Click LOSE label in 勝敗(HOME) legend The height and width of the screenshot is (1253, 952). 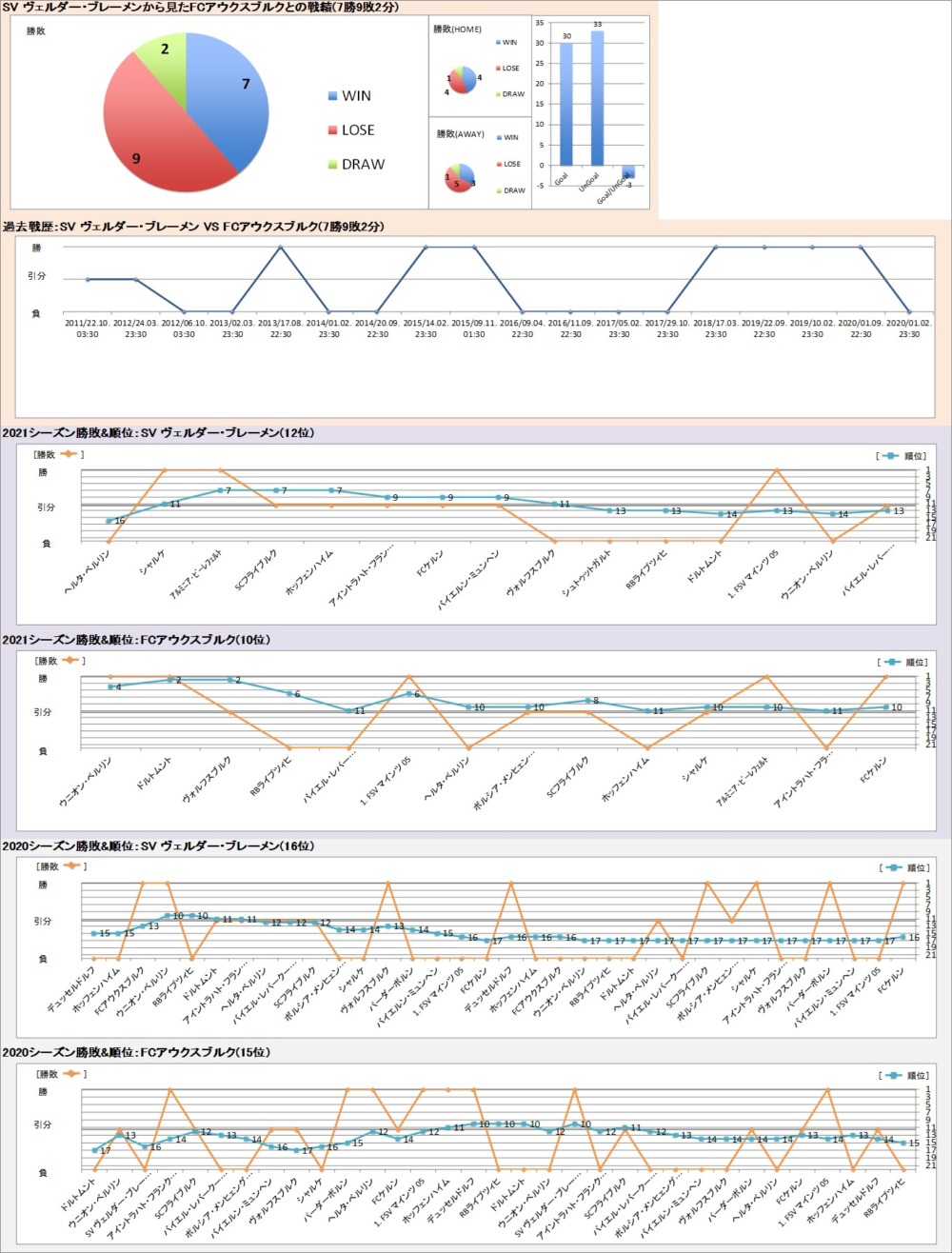coord(512,69)
